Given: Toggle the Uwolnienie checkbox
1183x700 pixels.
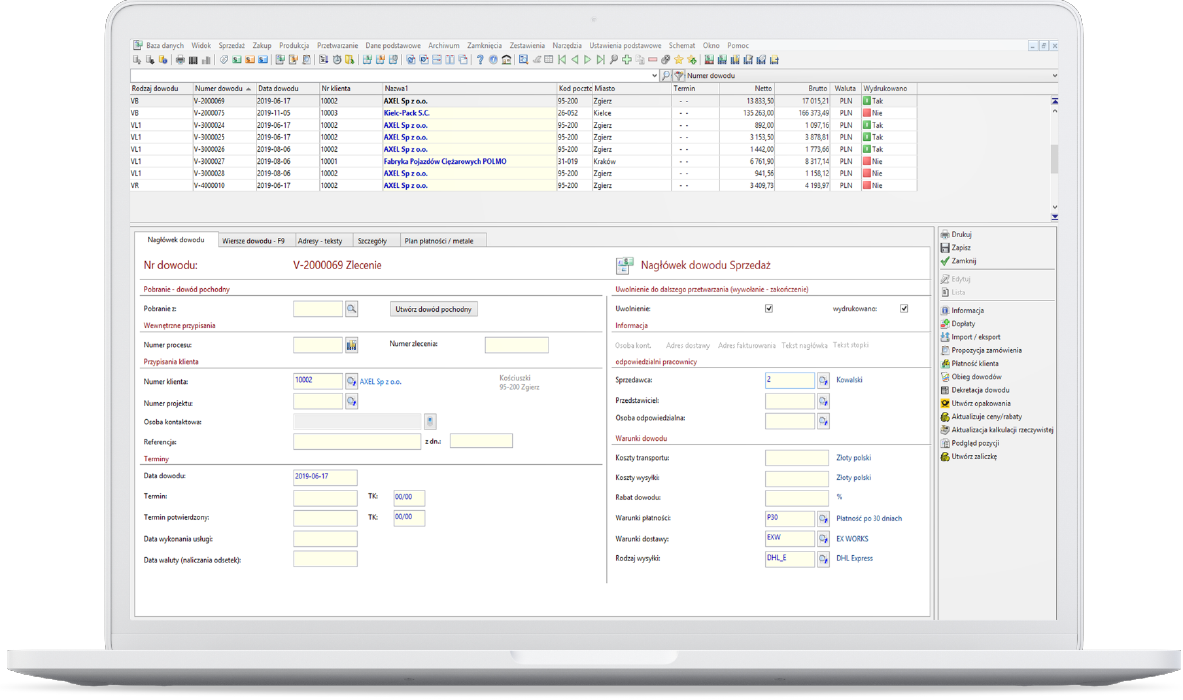Looking at the screenshot, I should (x=769, y=309).
